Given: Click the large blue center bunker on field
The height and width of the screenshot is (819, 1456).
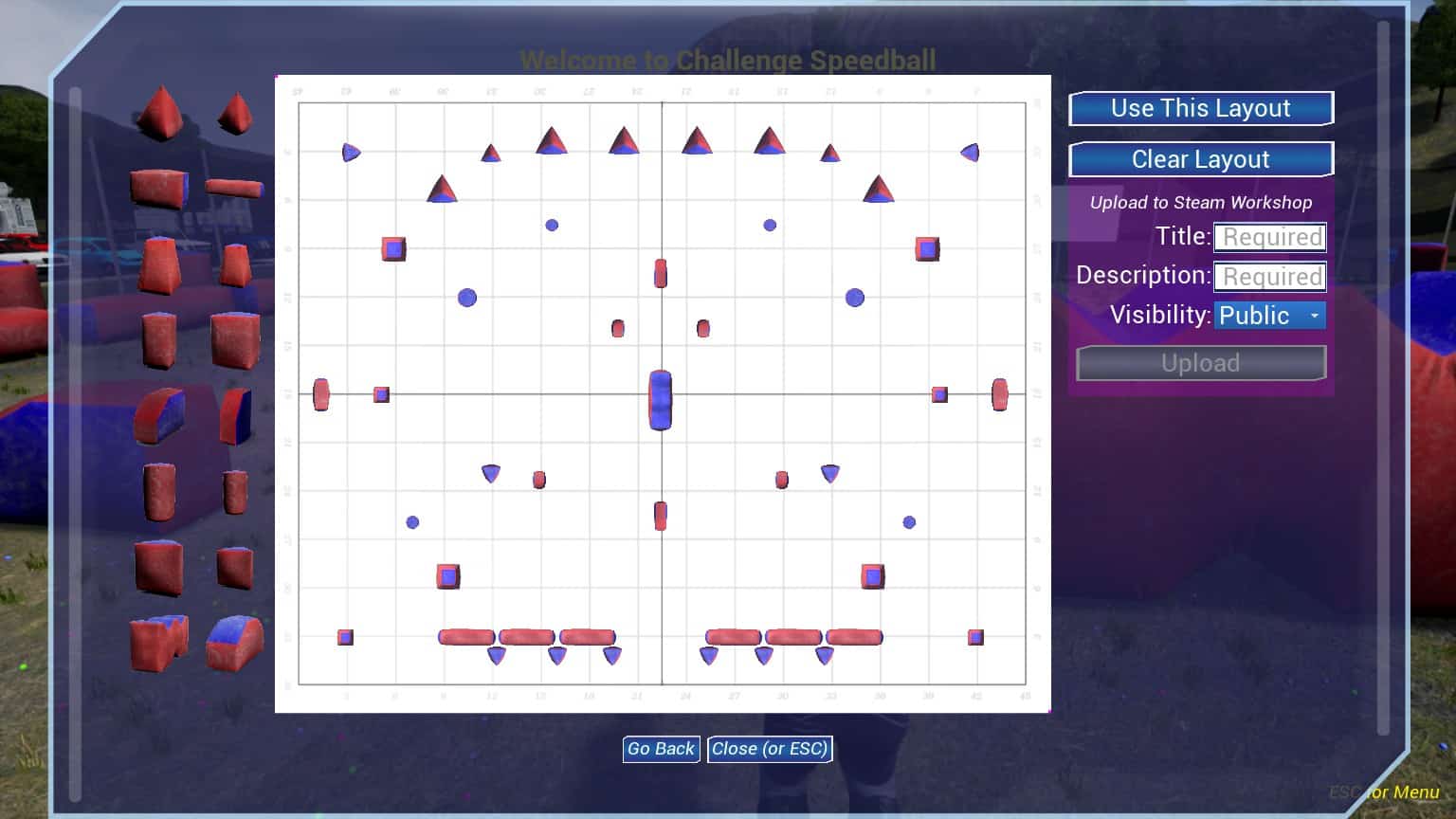Looking at the screenshot, I should click(x=661, y=400).
